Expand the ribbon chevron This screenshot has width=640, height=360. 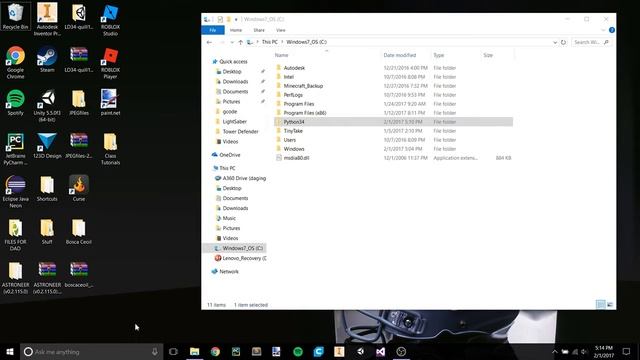click(603, 30)
